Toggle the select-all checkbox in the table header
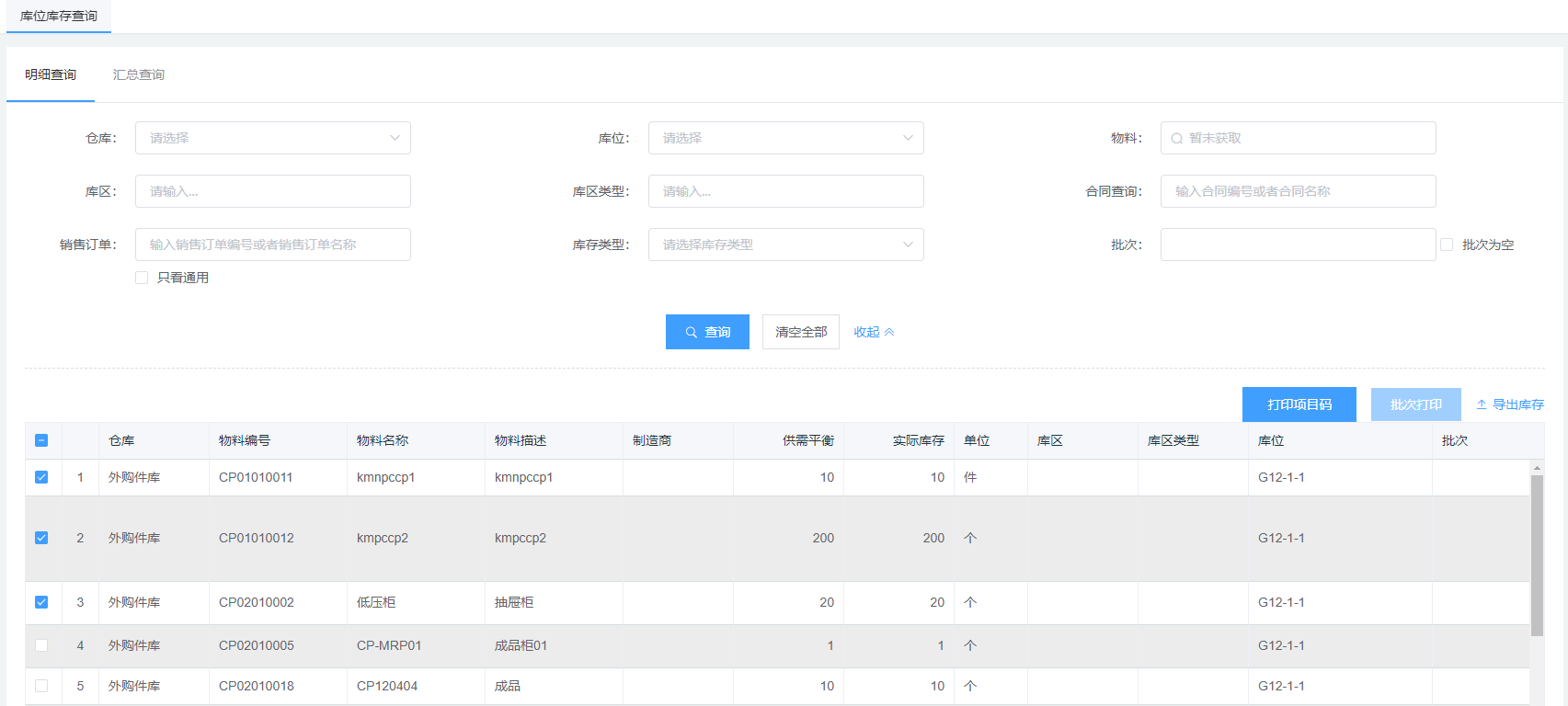The image size is (1568, 706). point(41,440)
